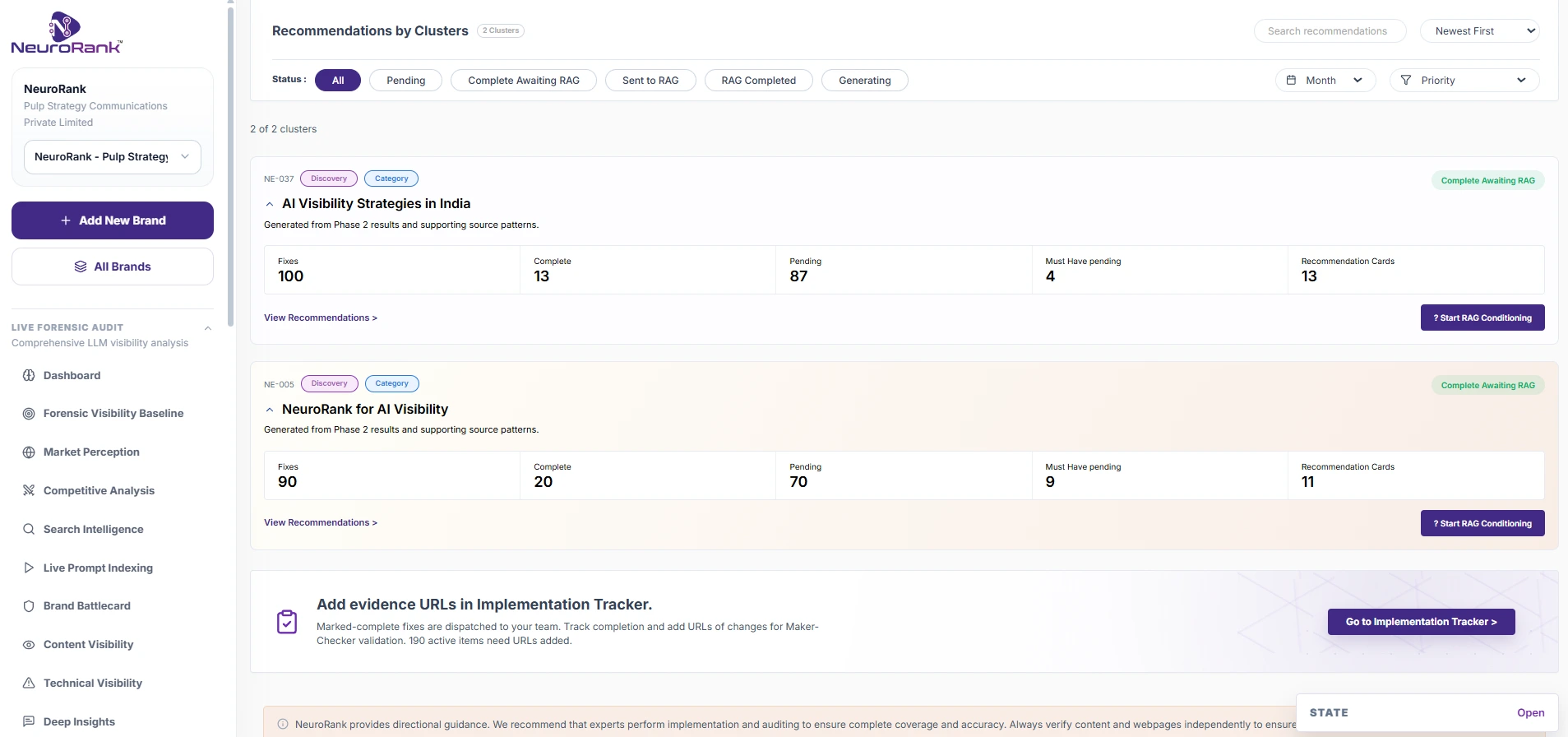The width and height of the screenshot is (1568, 737).
Task: Start RAG Conditioning for NE-005 cluster
Action: click(1482, 523)
